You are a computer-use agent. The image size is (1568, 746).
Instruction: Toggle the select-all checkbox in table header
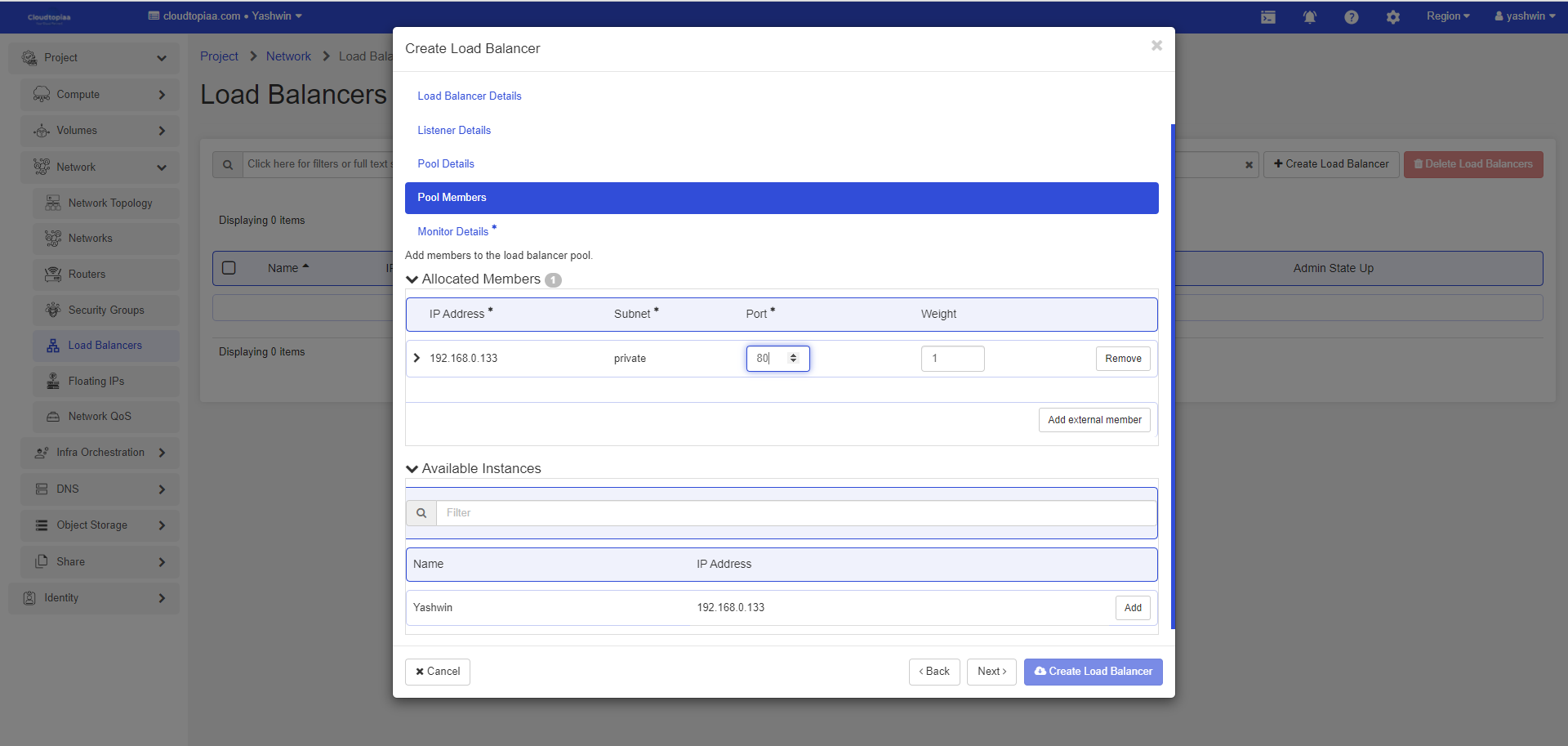229,268
